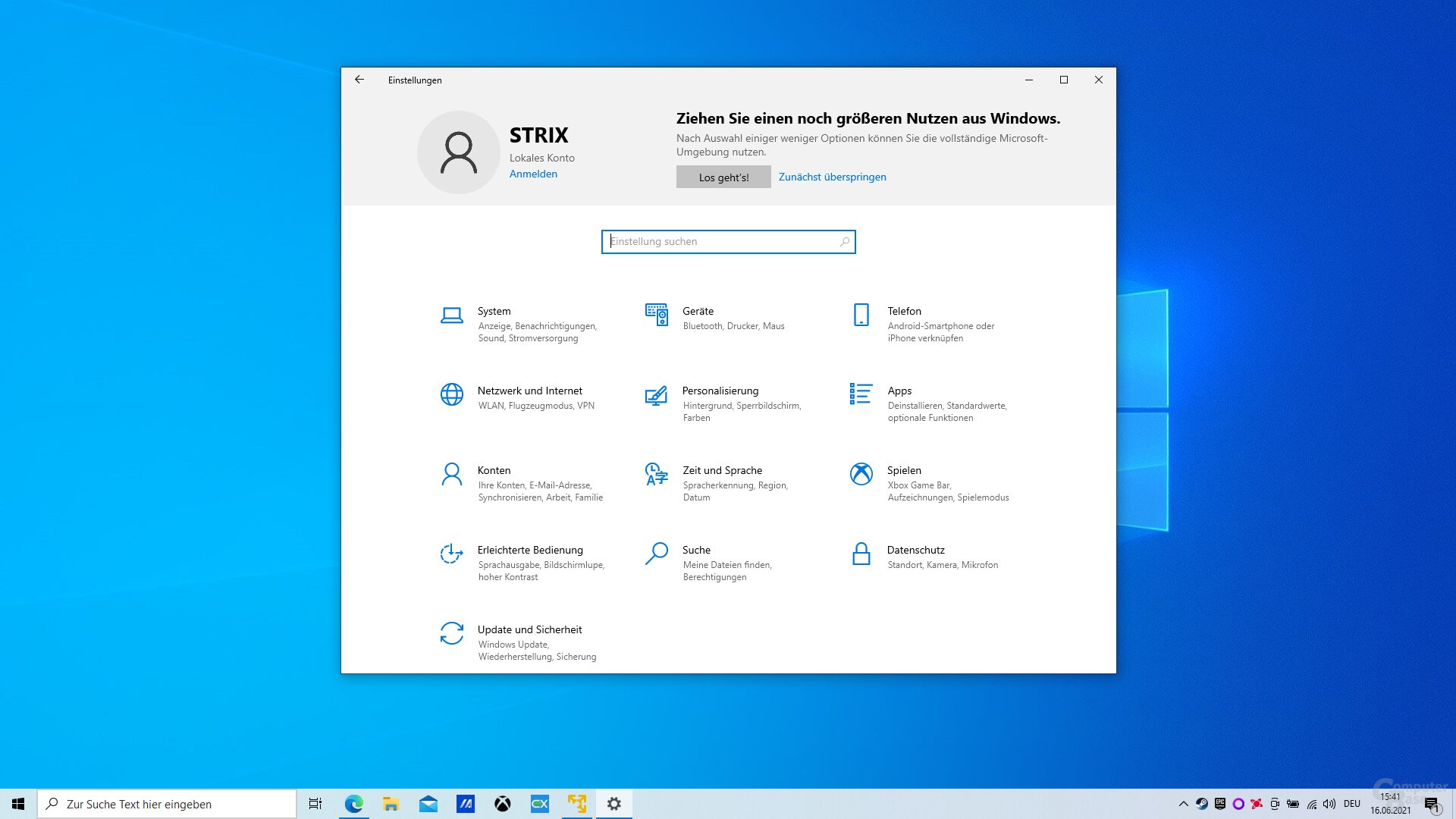This screenshot has height=819, width=1456.
Task: Select the Konten label text
Action: [x=494, y=470]
